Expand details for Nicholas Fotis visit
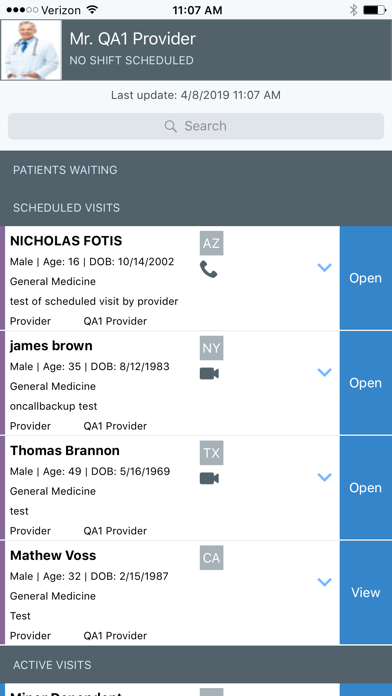The width and height of the screenshot is (392, 696). tap(325, 267)
